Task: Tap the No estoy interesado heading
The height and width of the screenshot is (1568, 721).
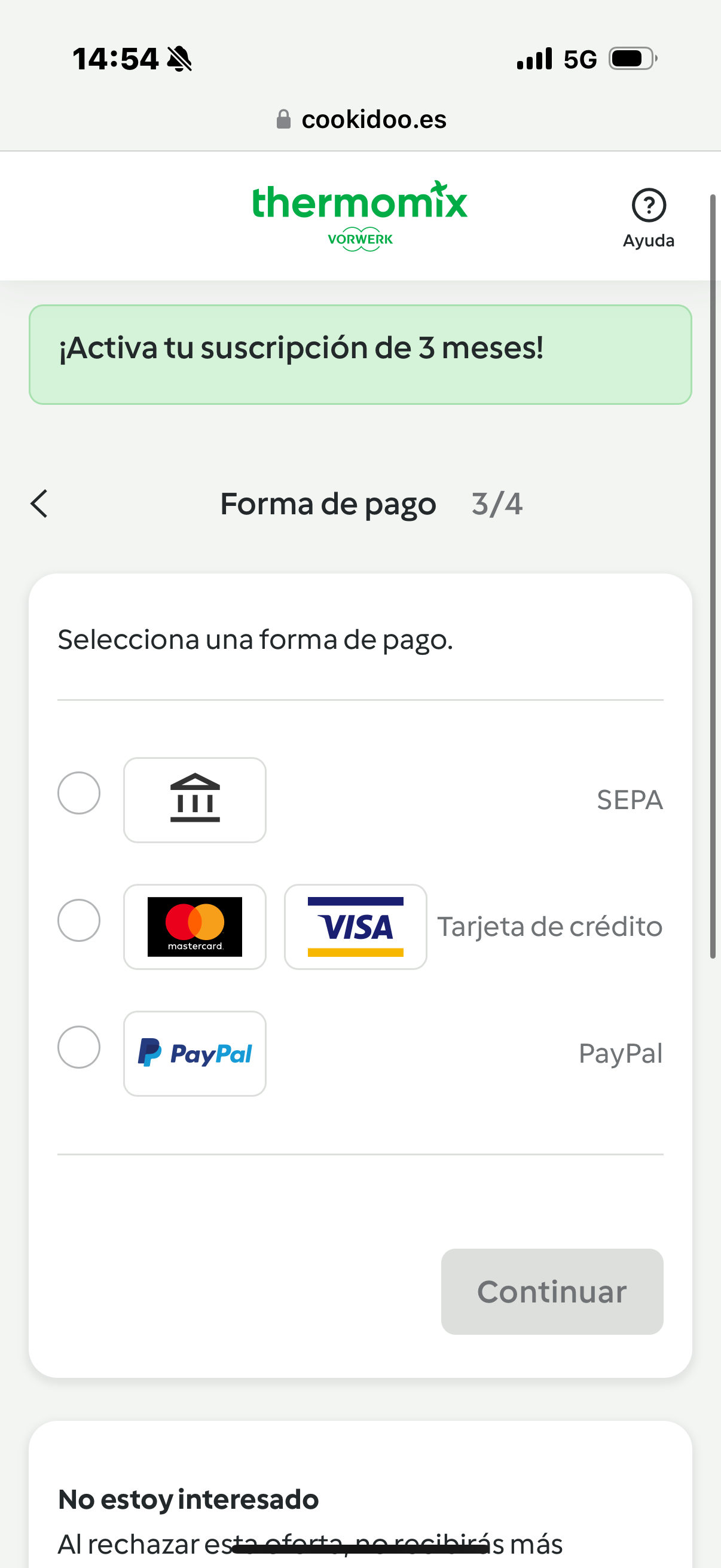Action: click(188, 1499)
